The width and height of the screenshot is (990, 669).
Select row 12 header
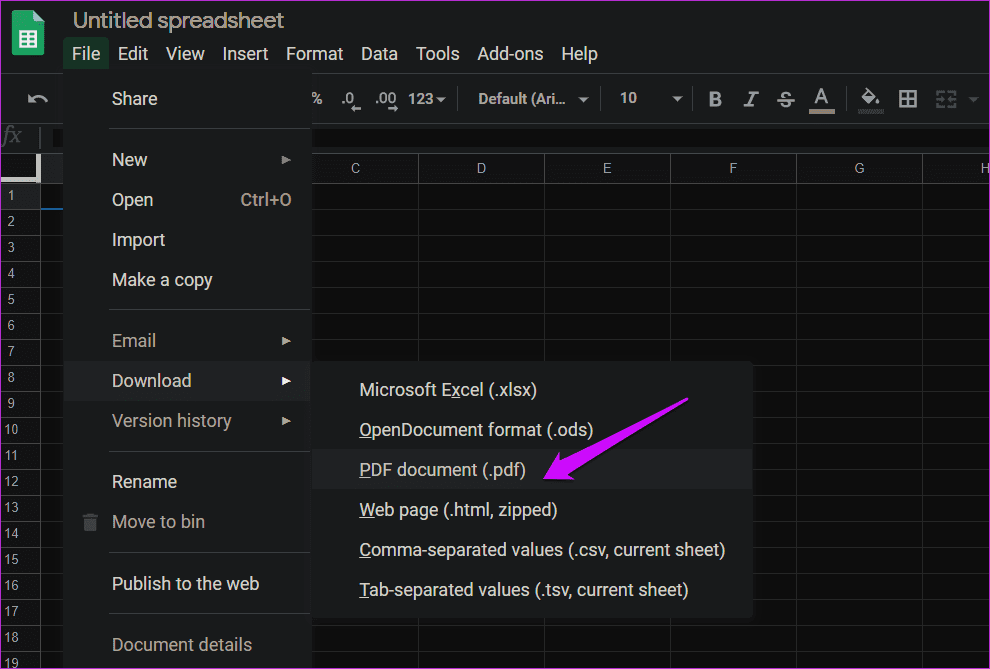tap(20, 482)
